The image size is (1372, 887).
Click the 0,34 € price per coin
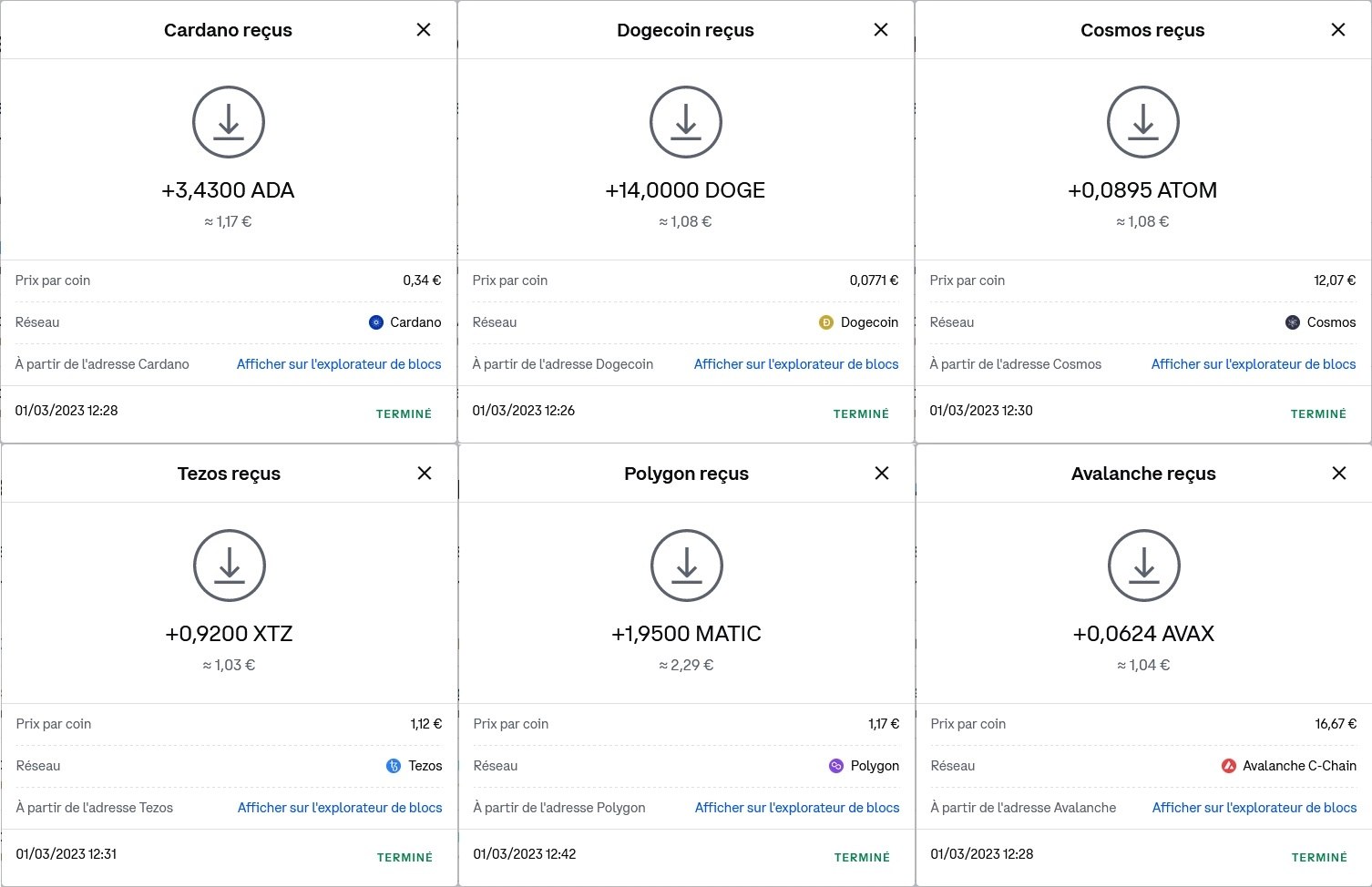(x=422, y=280)
